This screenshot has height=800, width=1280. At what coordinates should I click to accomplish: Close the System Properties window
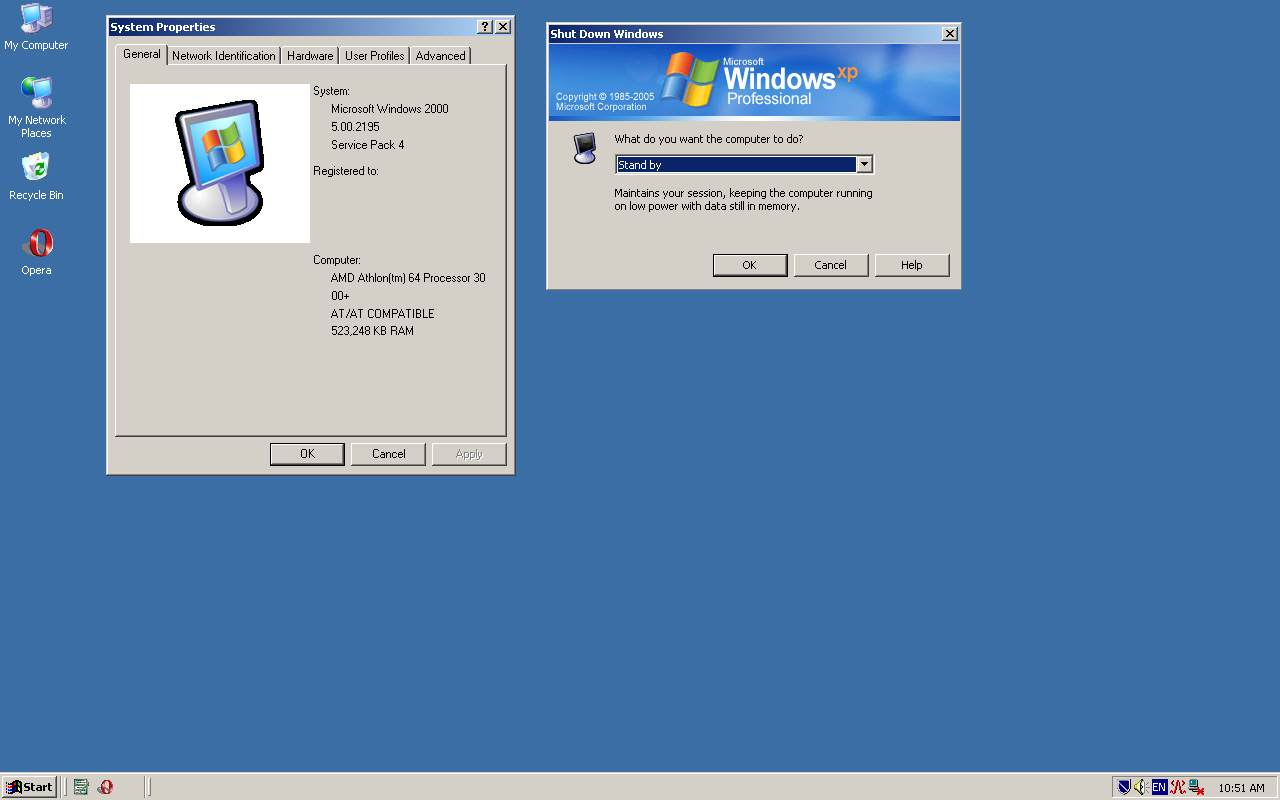[x=503, y=27]
